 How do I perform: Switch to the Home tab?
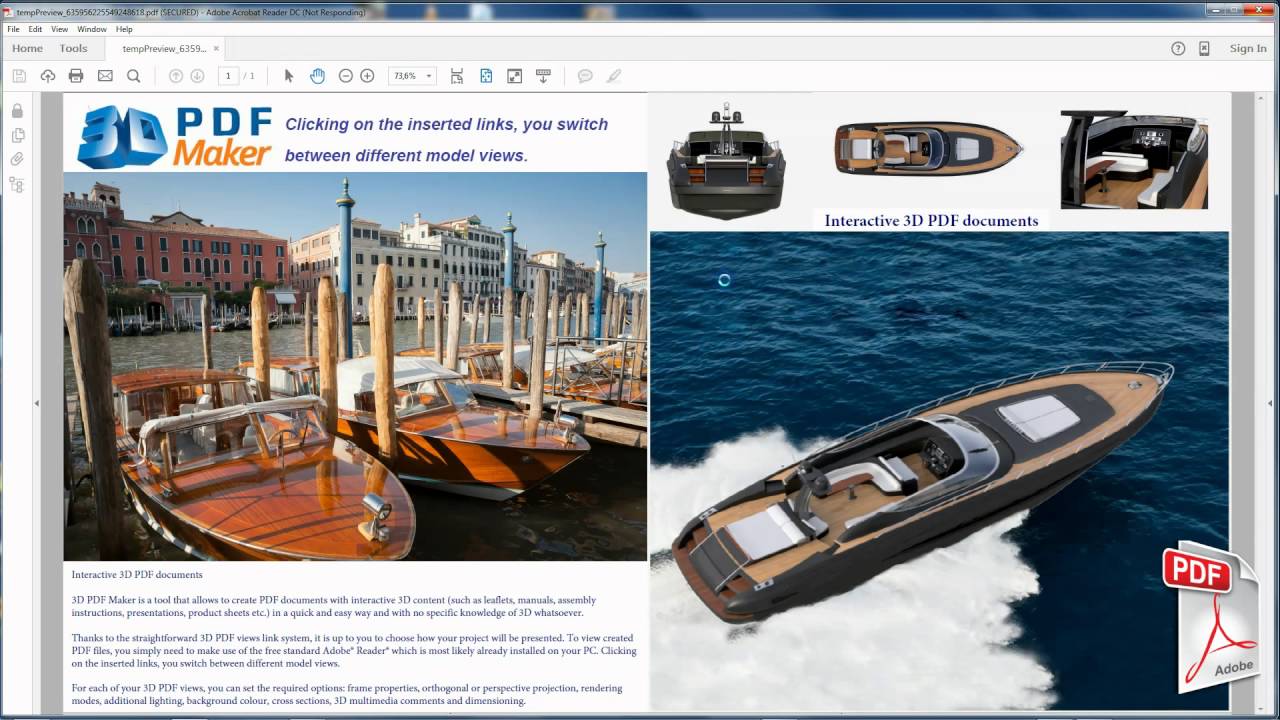27,48
